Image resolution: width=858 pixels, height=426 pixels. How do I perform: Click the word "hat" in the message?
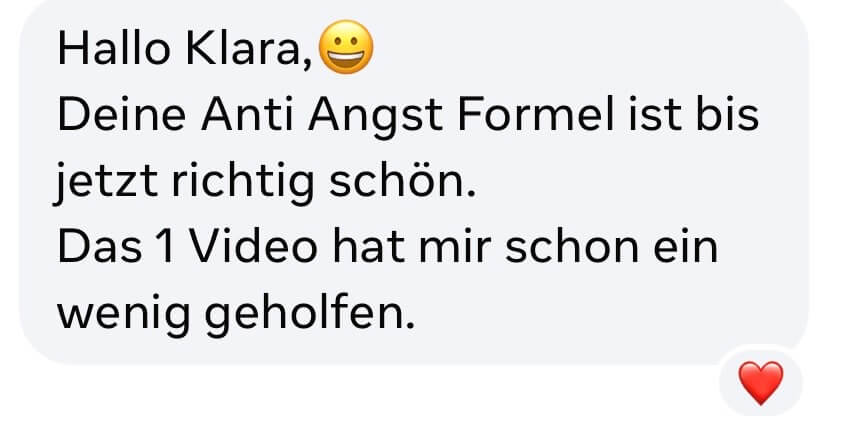tap(369, 248)
